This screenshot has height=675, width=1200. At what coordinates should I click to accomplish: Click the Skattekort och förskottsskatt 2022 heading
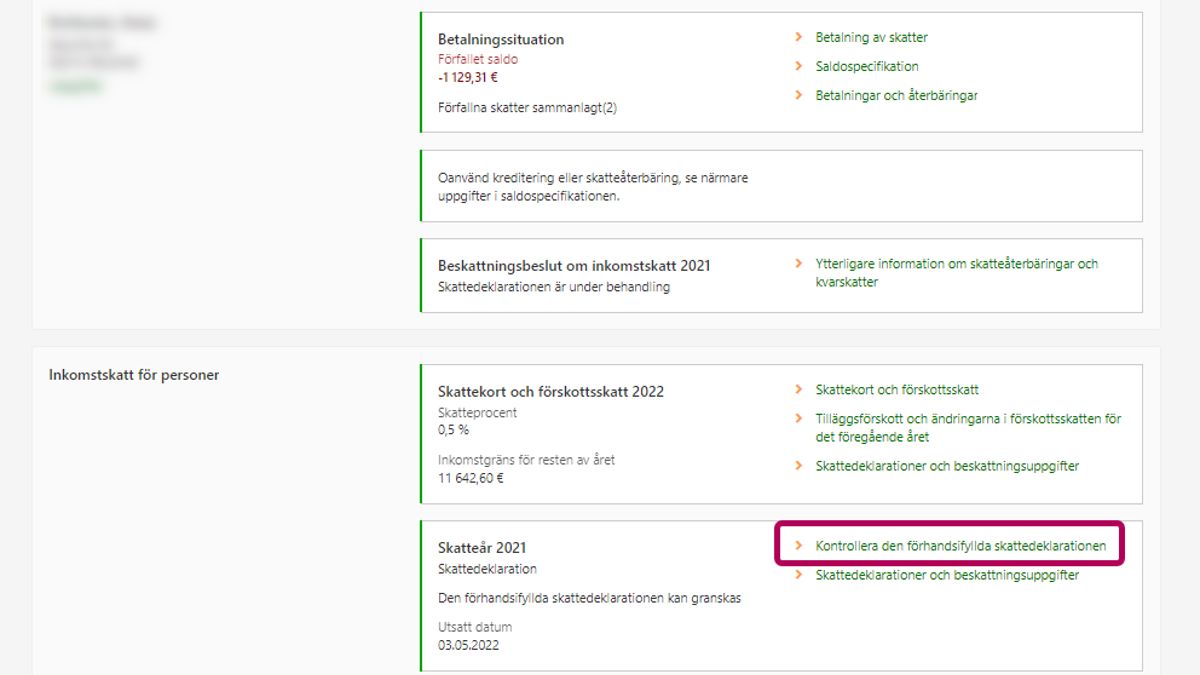coord(550,392)
